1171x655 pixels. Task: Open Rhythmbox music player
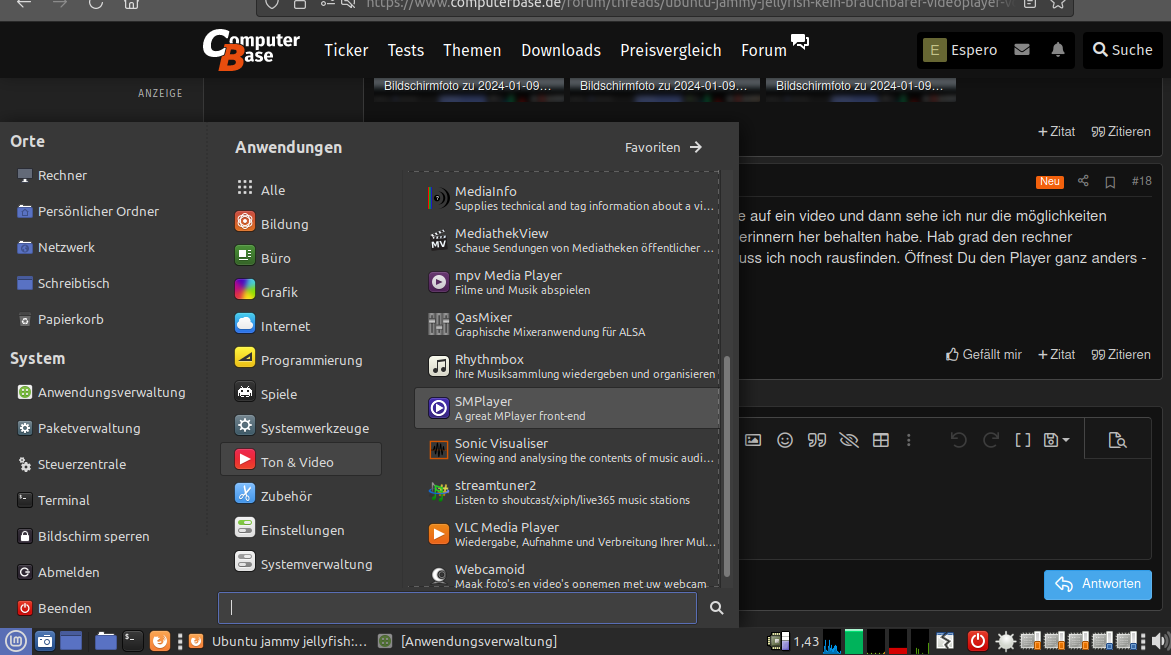tap(567, 366)
